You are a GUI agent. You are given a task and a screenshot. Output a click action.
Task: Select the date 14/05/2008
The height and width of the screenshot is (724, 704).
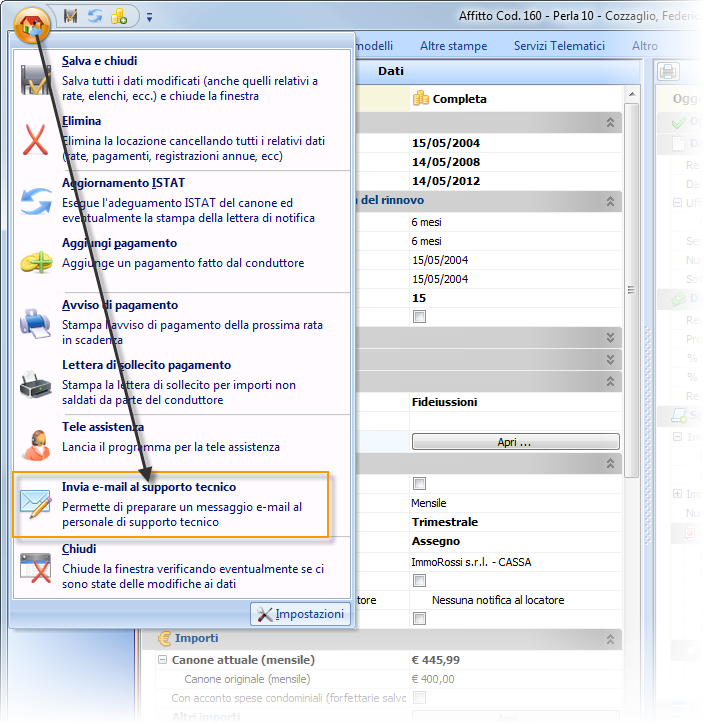tap(445, 162)
